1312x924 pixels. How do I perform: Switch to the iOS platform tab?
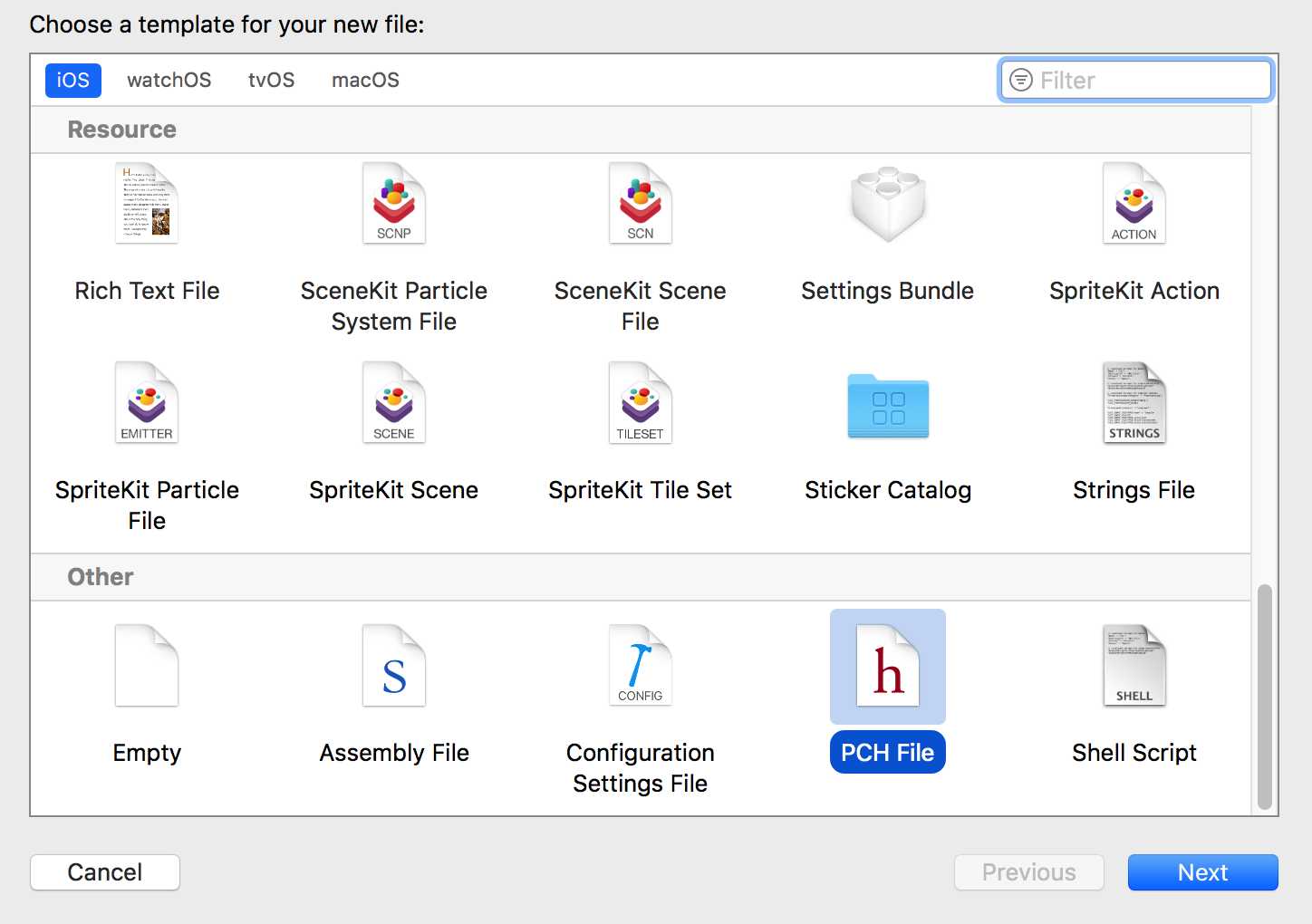(x=73, y=80)
